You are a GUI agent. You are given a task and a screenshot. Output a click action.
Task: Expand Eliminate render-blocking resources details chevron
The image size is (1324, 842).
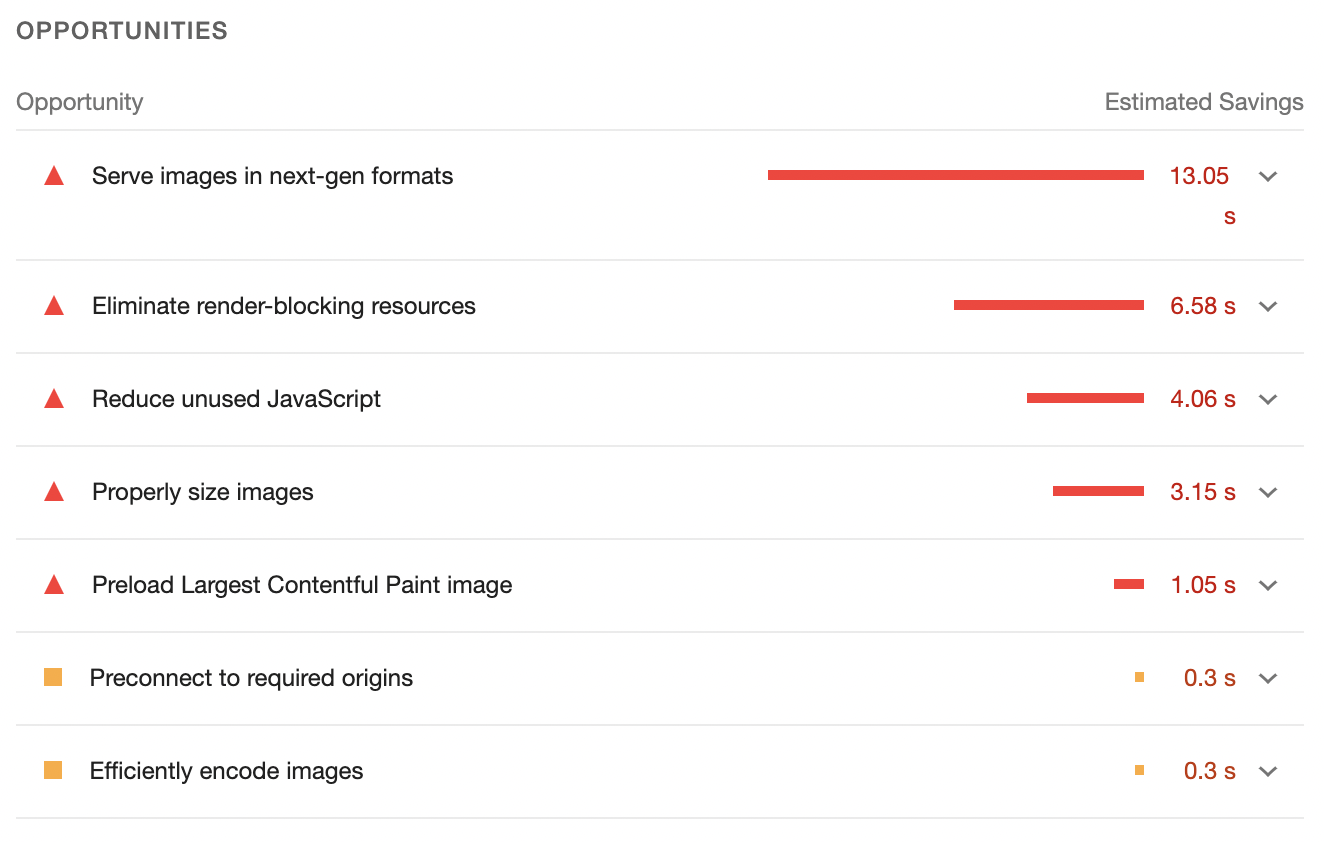coord(1268,307)
